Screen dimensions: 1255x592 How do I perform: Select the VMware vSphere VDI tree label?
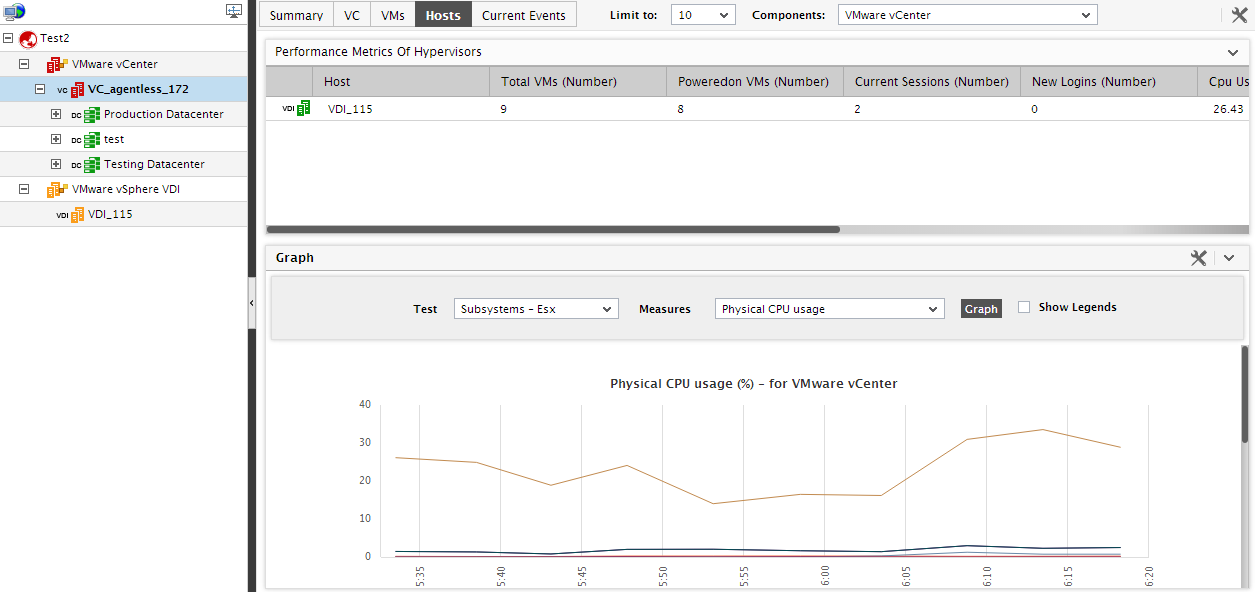click(x=126, y=189)
